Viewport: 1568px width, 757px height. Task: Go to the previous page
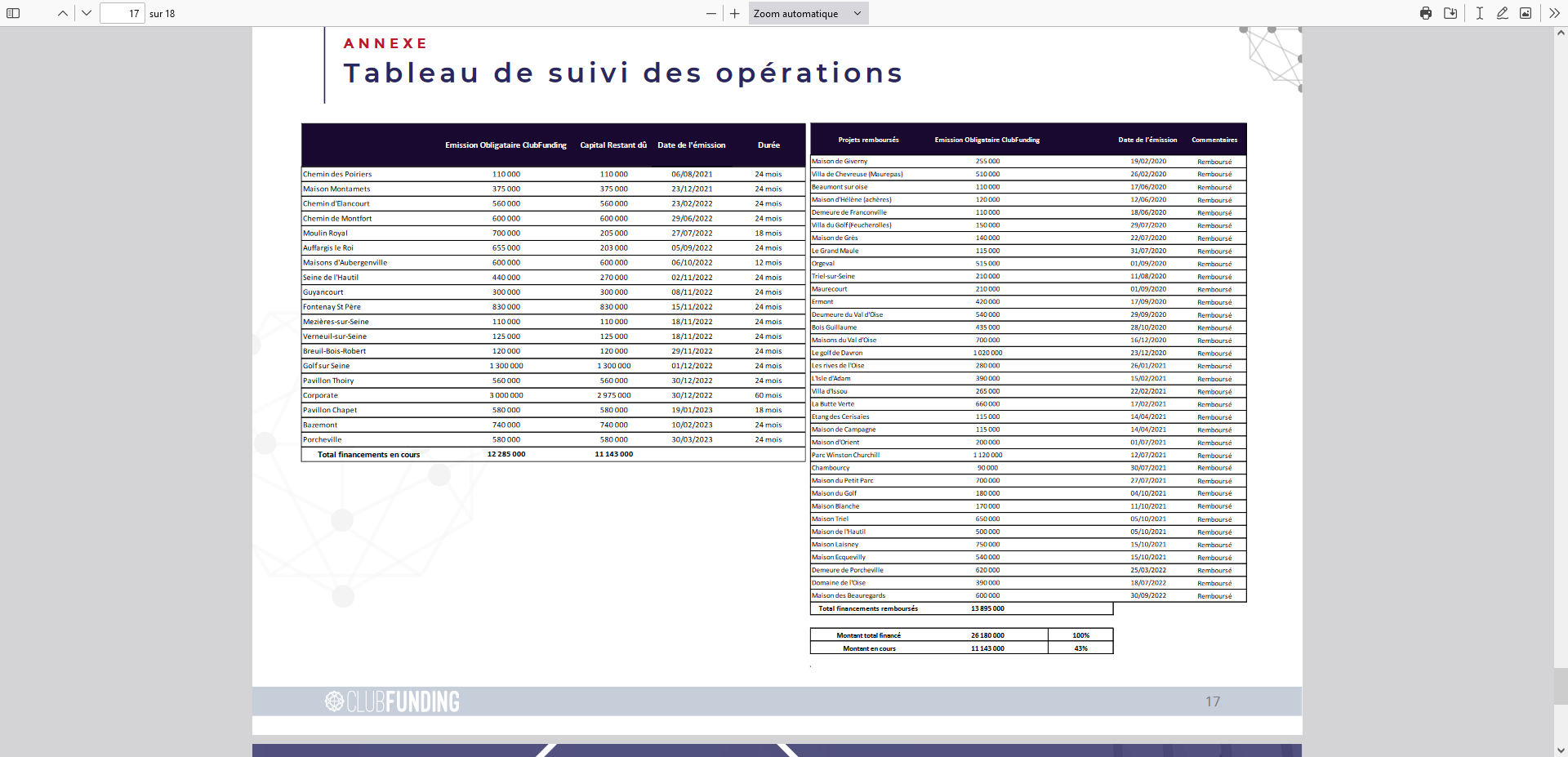63,13
